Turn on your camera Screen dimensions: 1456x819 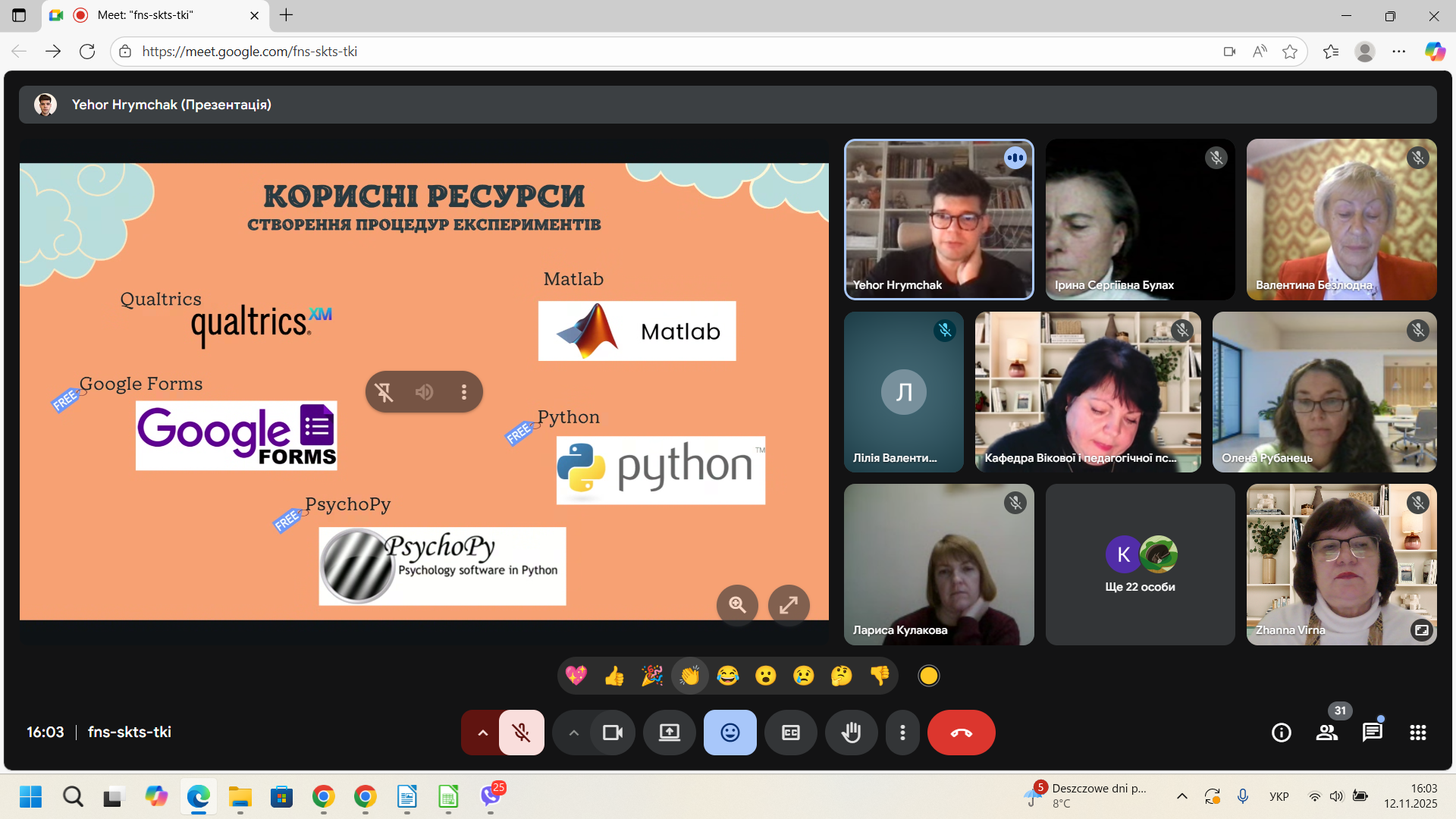pyautogui.click(x=613, y=733)
